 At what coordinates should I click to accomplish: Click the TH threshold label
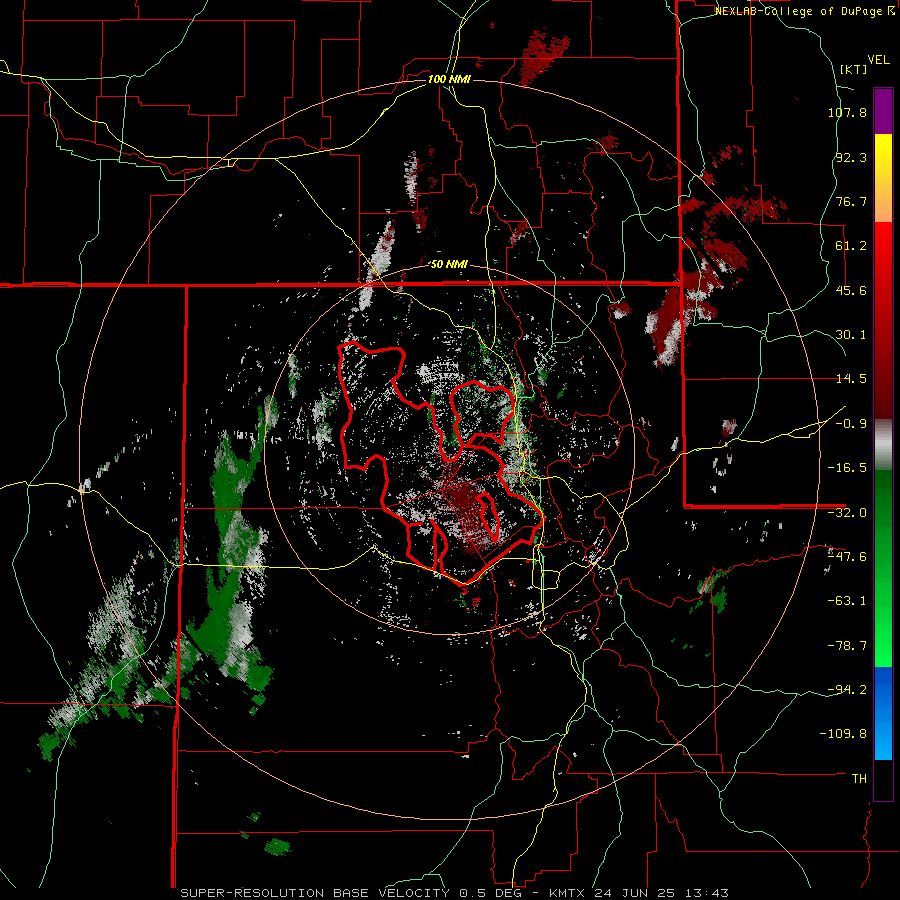tap(859, 778)
